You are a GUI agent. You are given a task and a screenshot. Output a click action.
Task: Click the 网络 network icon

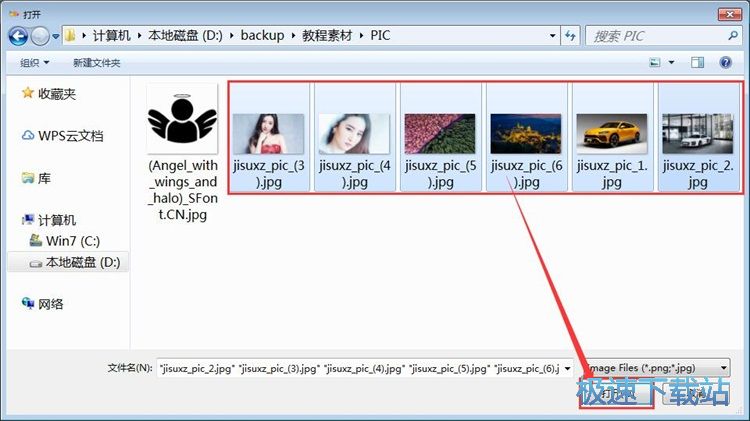pyautogui.click(x=28, y=303)
